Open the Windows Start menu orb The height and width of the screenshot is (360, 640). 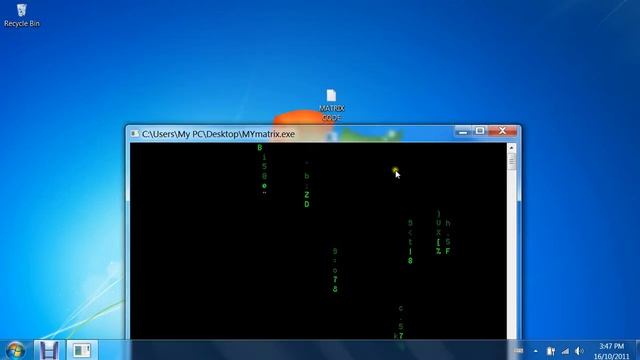pos(16,350)
